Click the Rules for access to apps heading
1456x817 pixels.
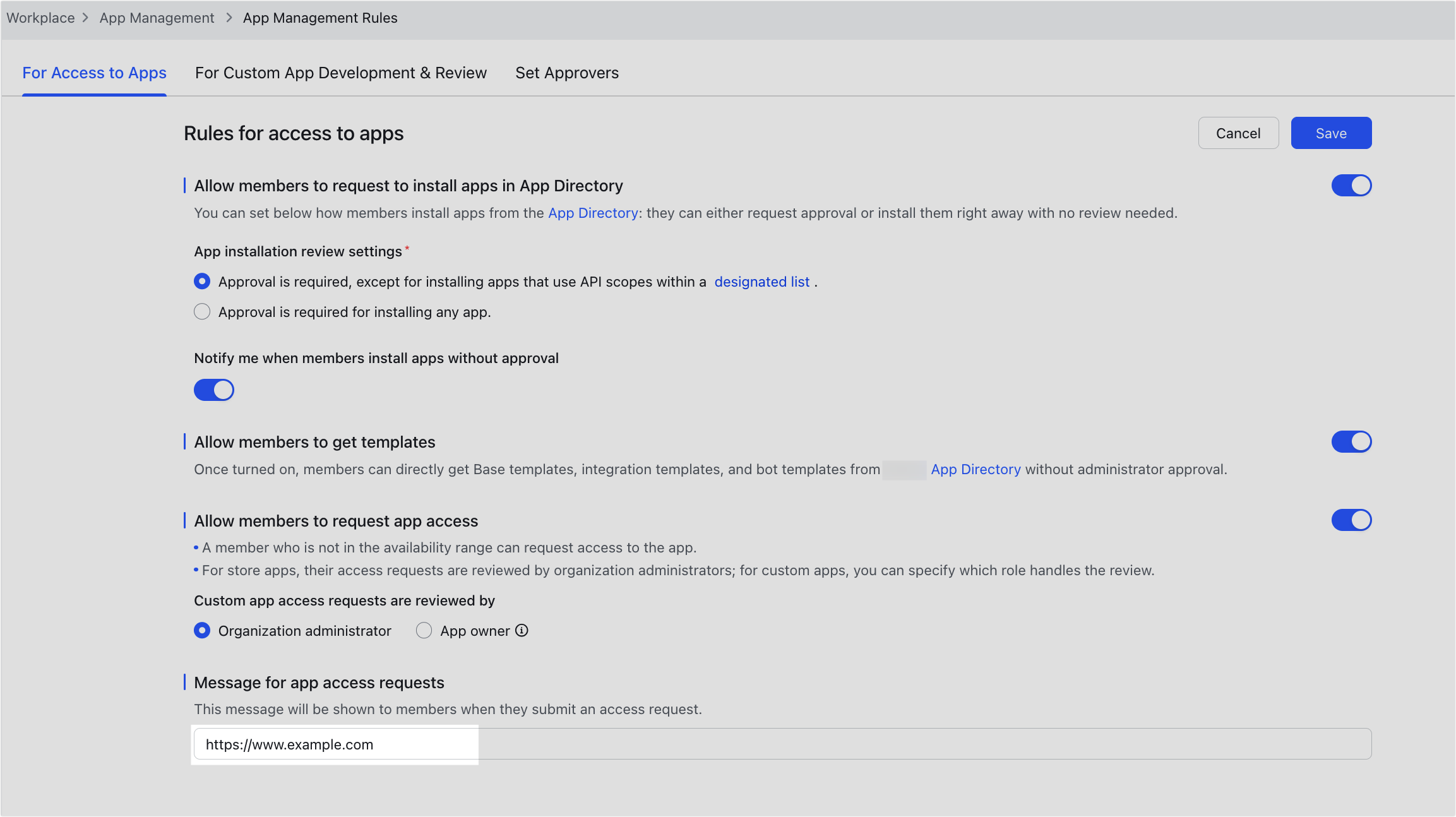(x=294, y=133)
